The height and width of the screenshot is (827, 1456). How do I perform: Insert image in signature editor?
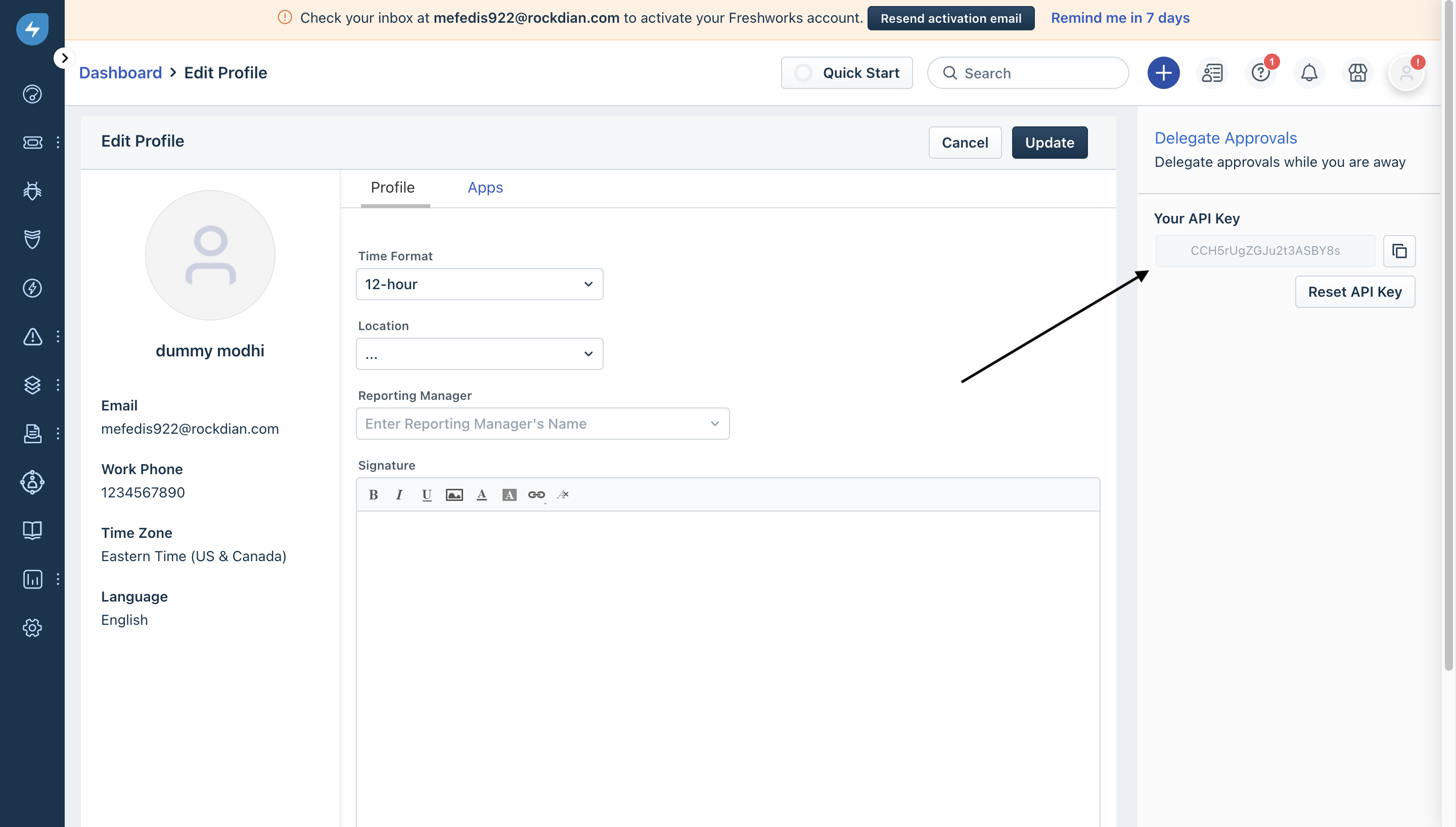click(453, 495)
